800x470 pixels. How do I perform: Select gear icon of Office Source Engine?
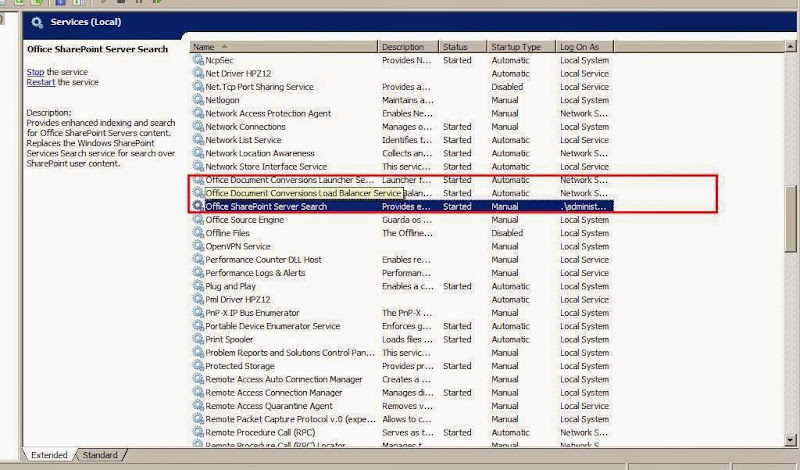click(197, 219)
